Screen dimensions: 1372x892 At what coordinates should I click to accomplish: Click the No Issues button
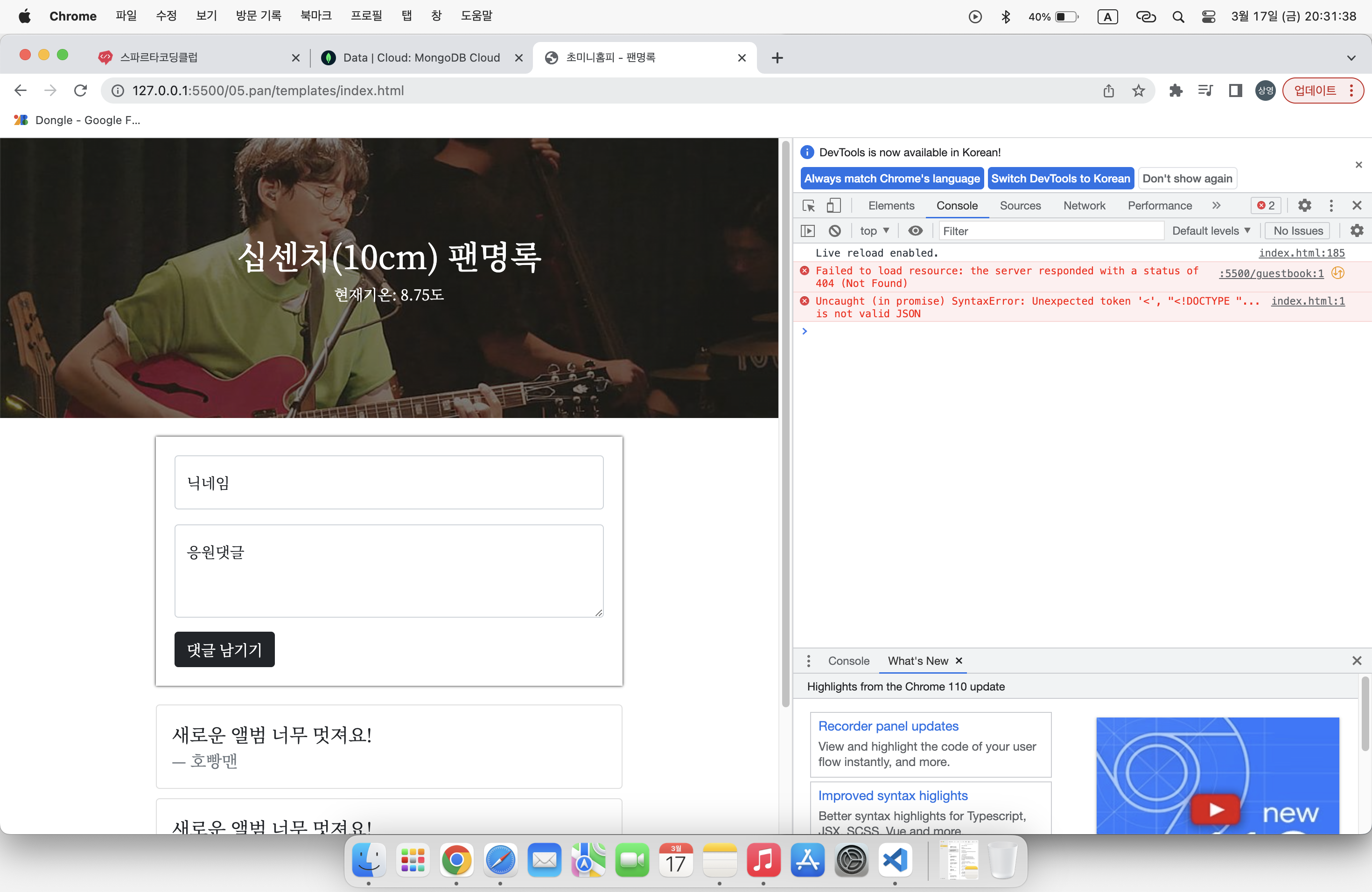click(1298, 231)
